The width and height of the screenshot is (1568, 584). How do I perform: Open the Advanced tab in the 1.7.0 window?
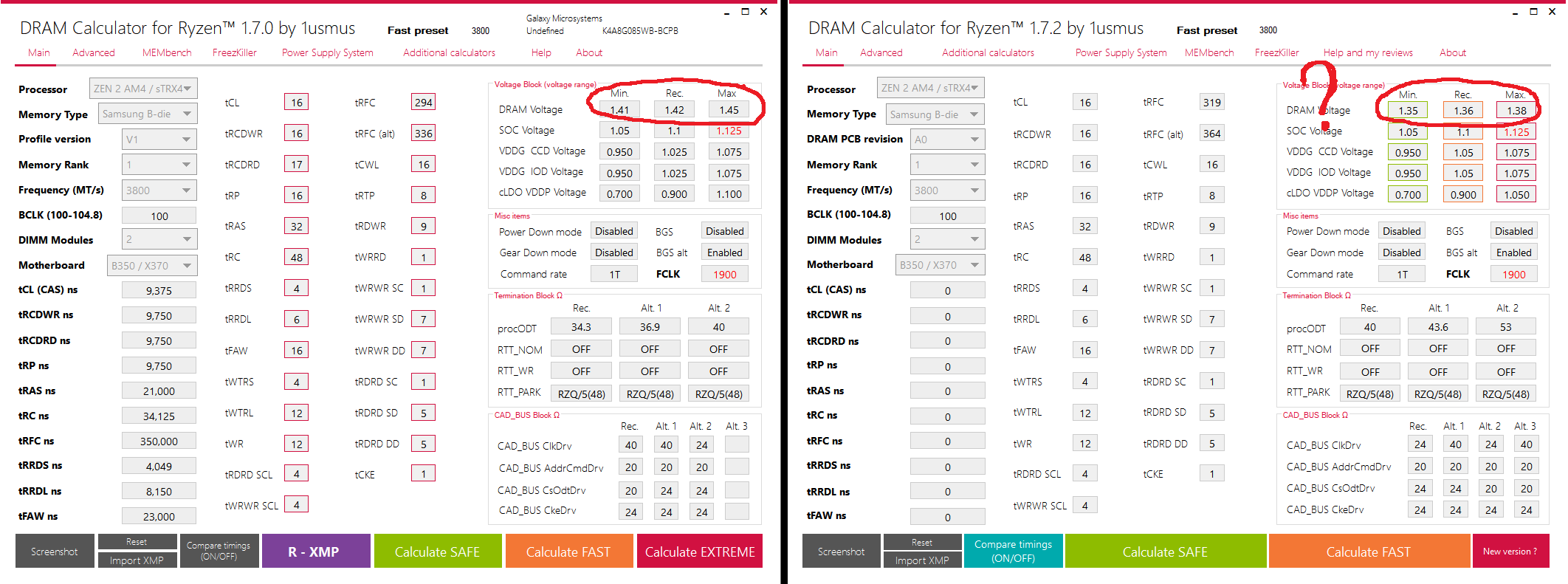94,52
